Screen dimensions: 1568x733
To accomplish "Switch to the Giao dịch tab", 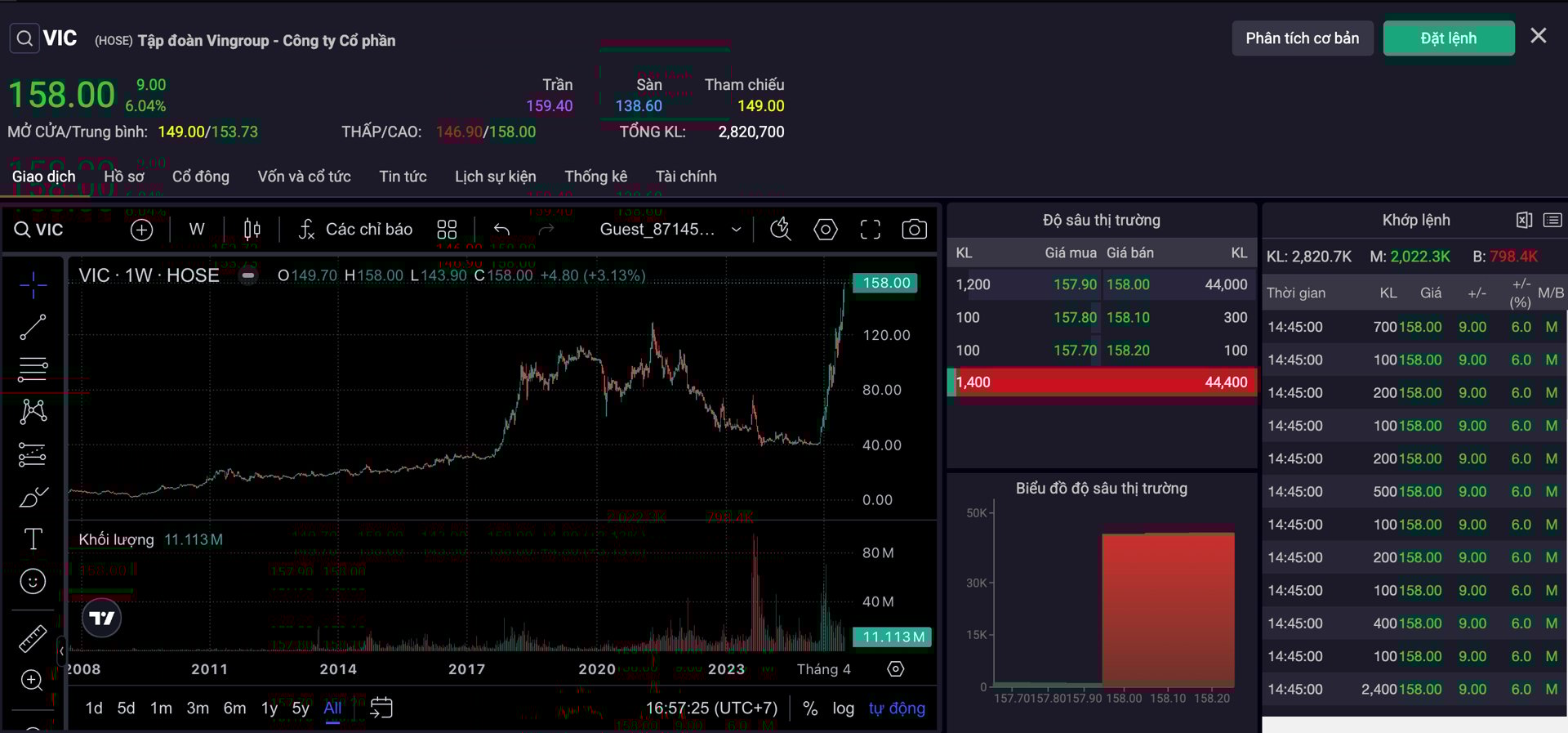I will (x=44, y=177).
